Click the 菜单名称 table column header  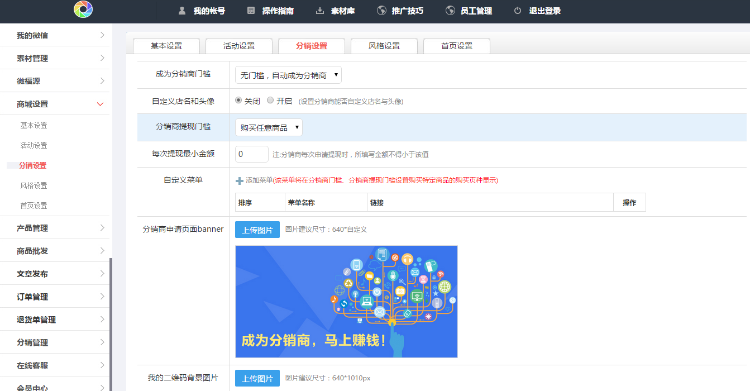click(301, 203)
